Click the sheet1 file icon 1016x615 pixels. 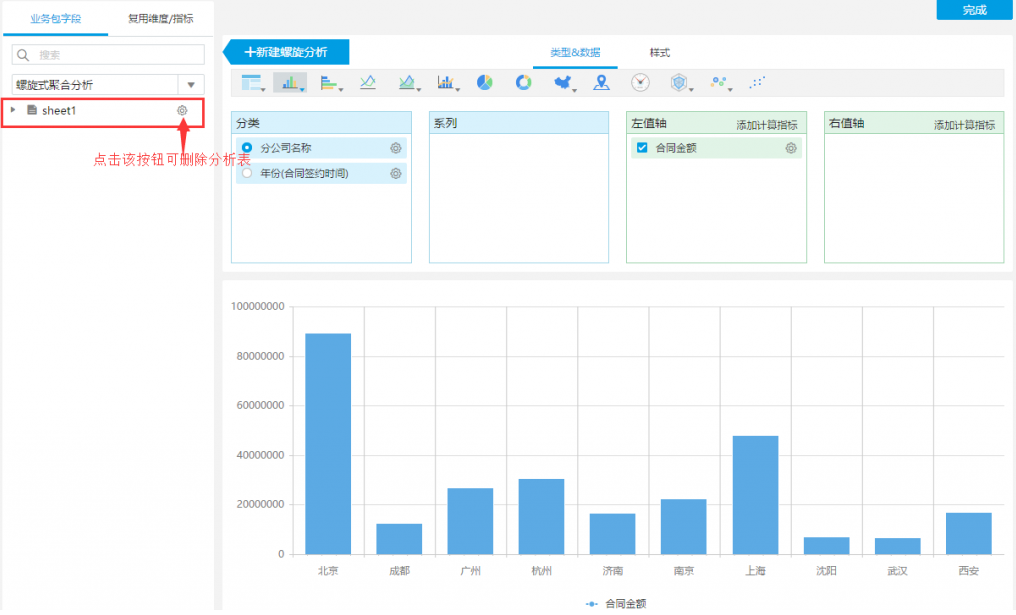click(32, 110)
